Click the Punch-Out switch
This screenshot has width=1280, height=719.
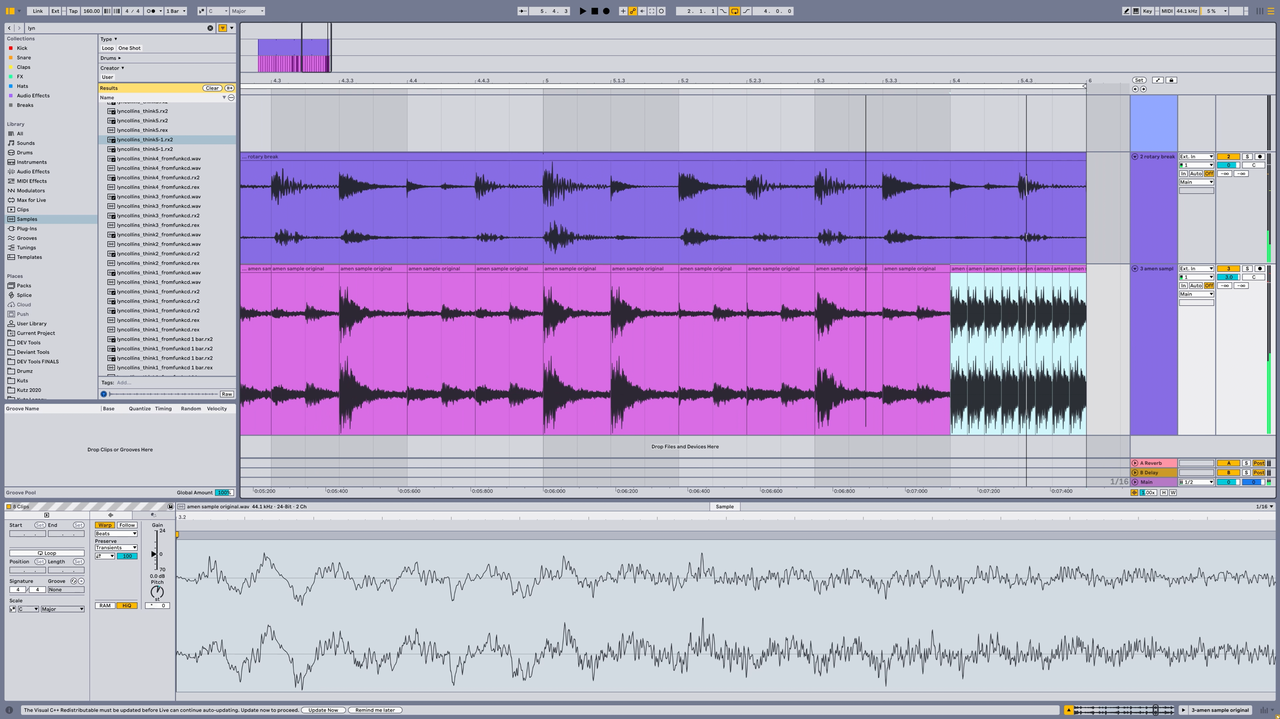click(x=747, y=11)
